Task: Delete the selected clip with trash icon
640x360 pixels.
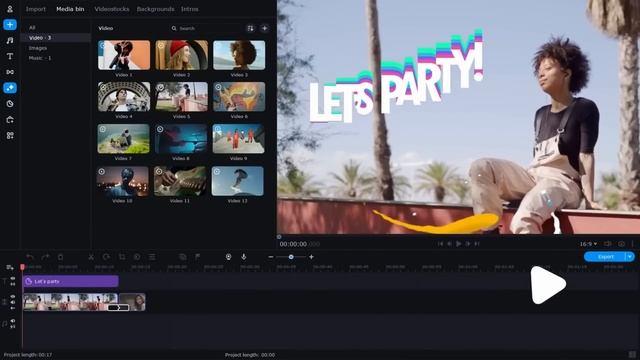Action: [60, 257]
